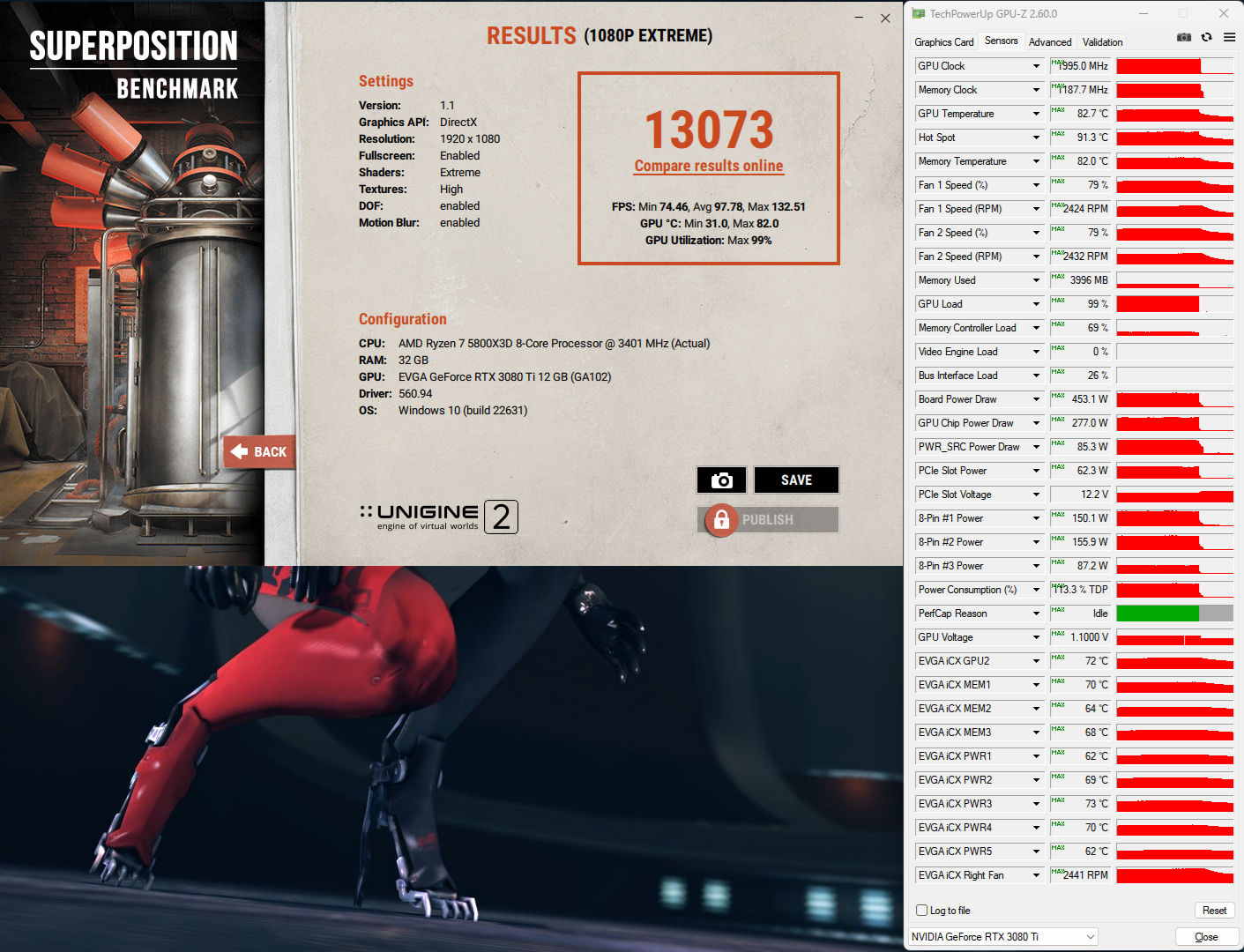This screenshot has width=1244, height=952.
Task: Open the Power Consumption (%) dropdown
Action: 1037,590
